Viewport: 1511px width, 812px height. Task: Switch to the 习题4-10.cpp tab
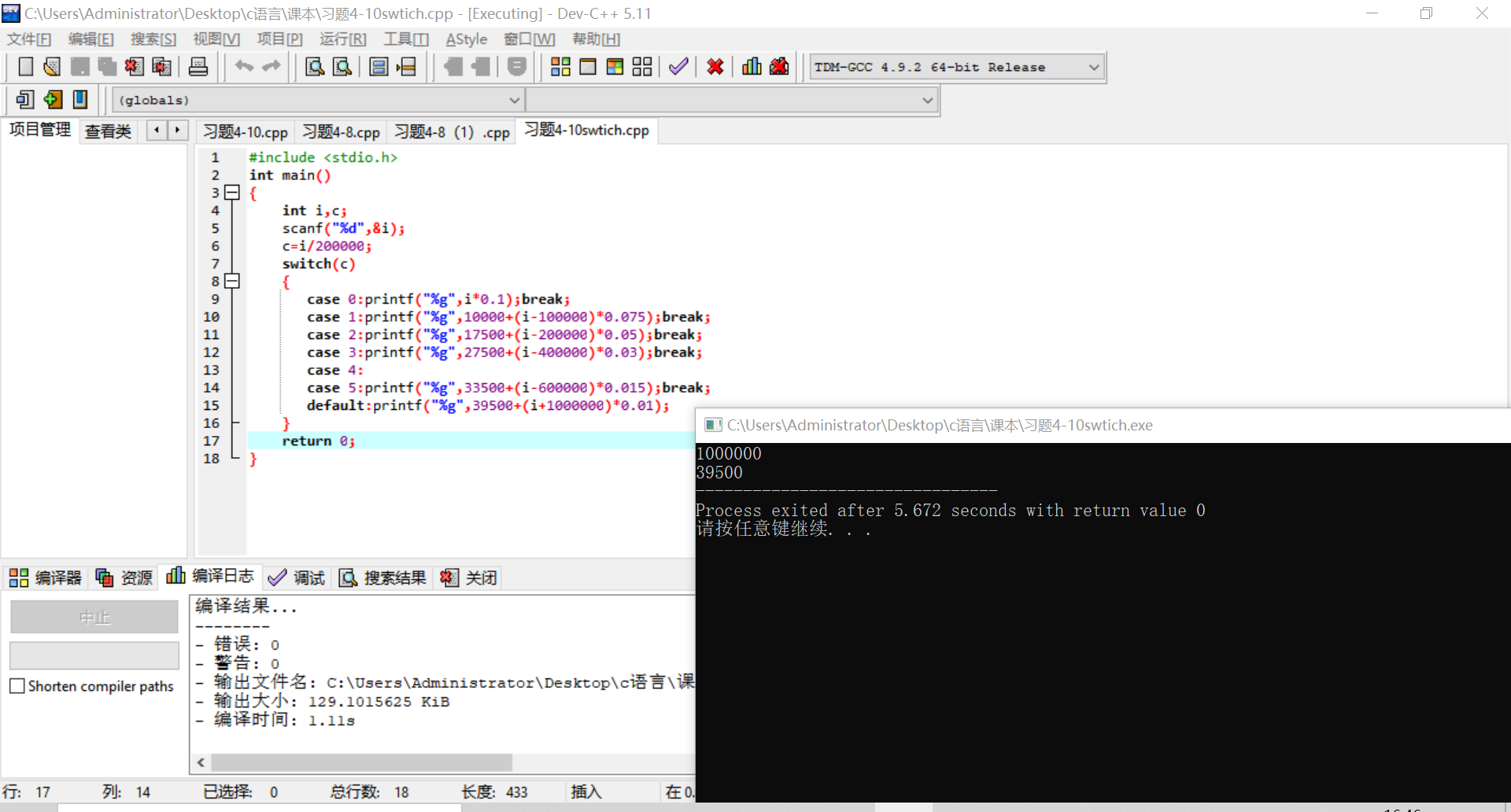(246, 132)
